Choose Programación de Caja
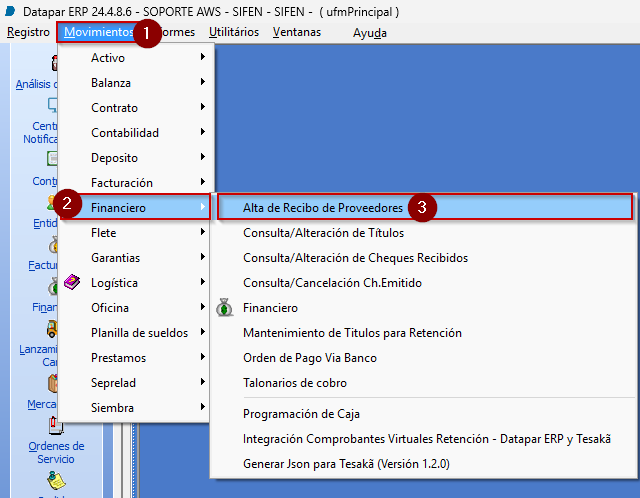 424,414
